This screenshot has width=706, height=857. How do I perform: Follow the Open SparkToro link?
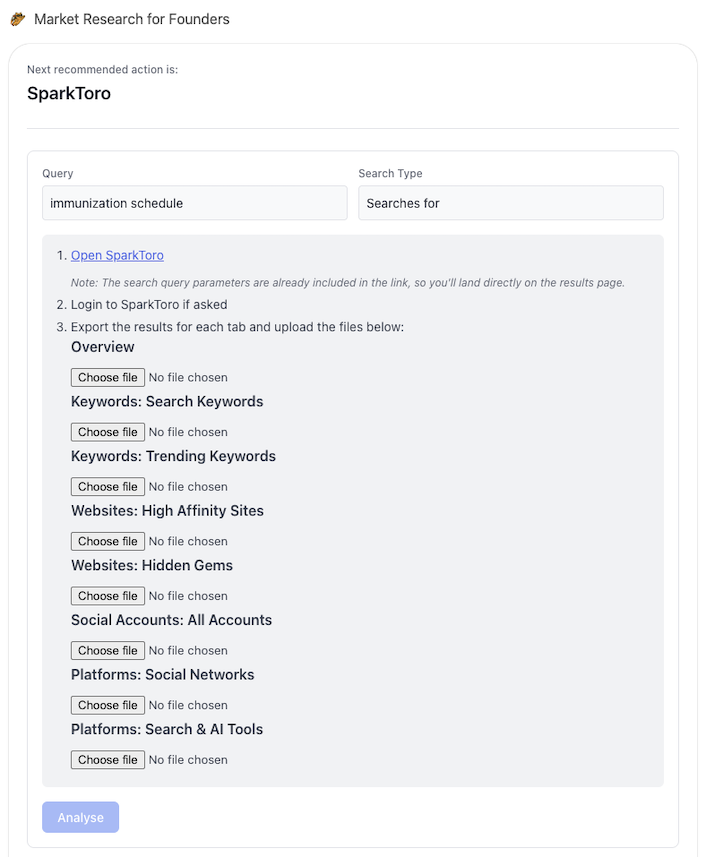pos(117,256)
